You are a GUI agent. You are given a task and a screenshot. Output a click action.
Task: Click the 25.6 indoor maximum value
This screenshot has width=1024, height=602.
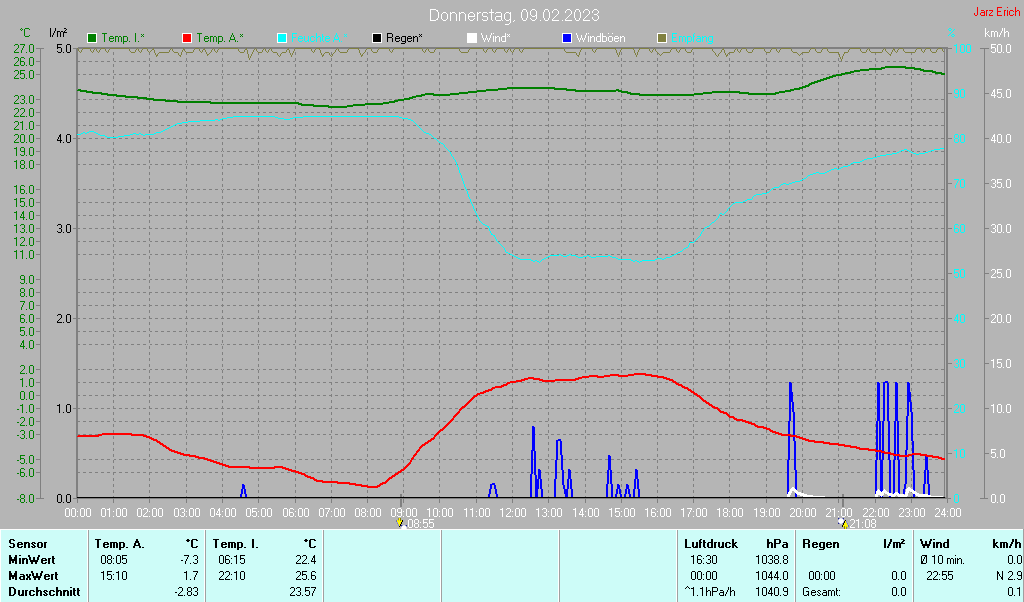306,577
